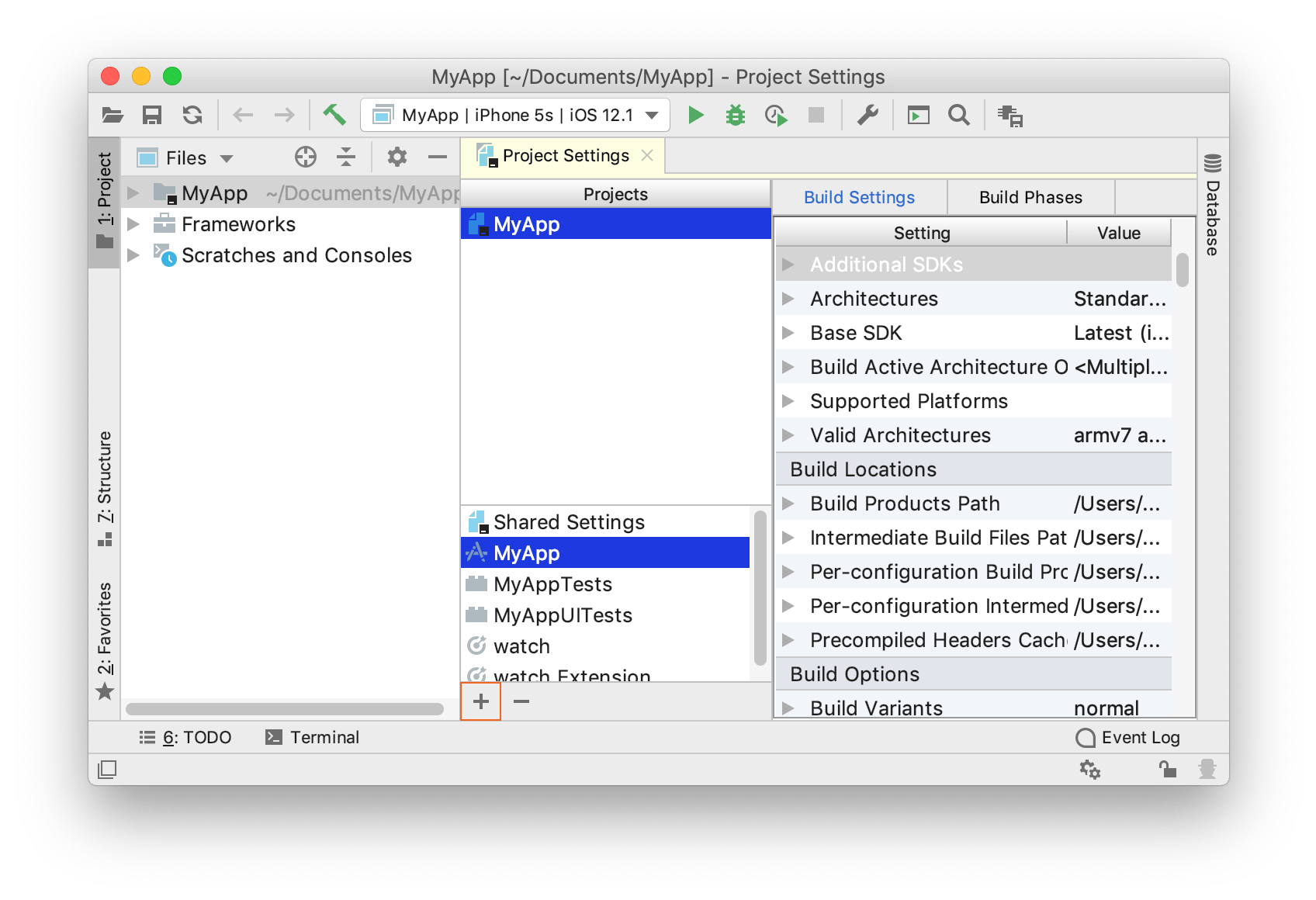
Task: Click the synchronize refresh icon
Action: 192,116
